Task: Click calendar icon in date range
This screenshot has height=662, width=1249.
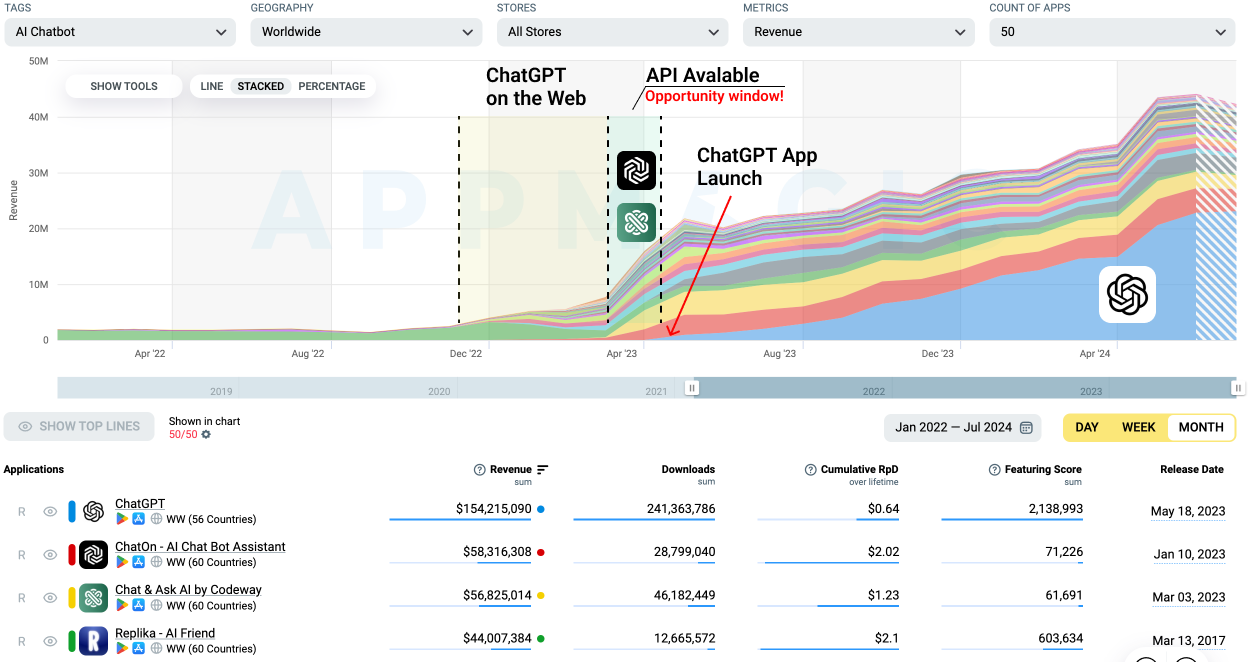Action: (1026, 428)
